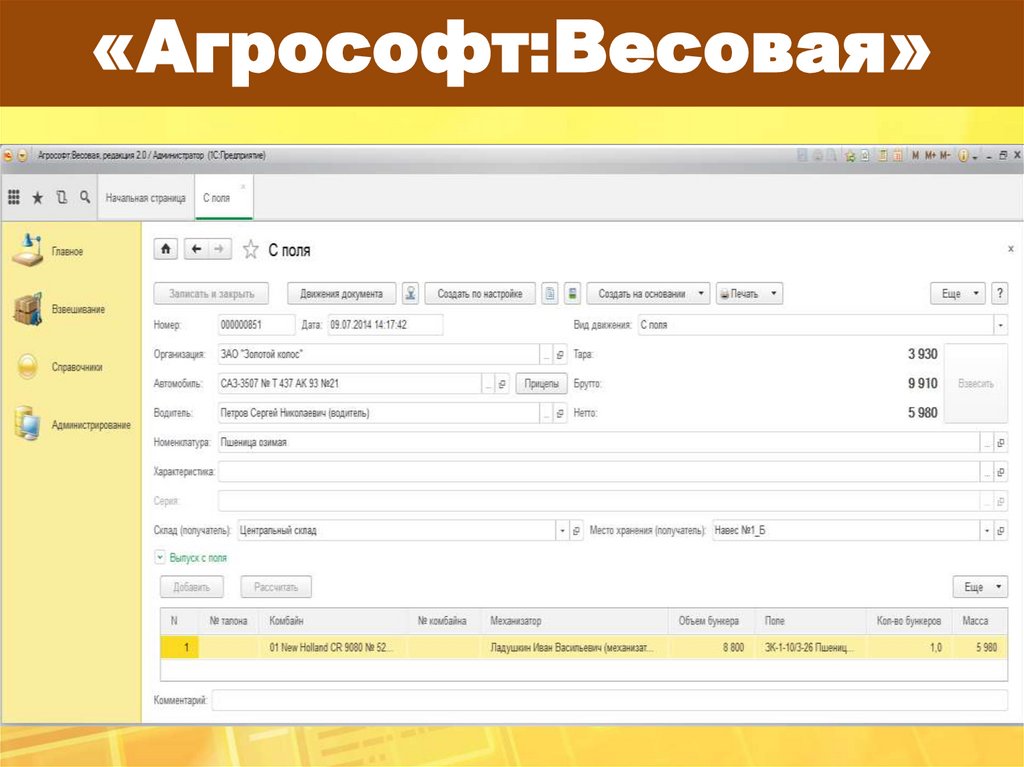Click the Характеристика input field
1024x767 pixels.
599,472
